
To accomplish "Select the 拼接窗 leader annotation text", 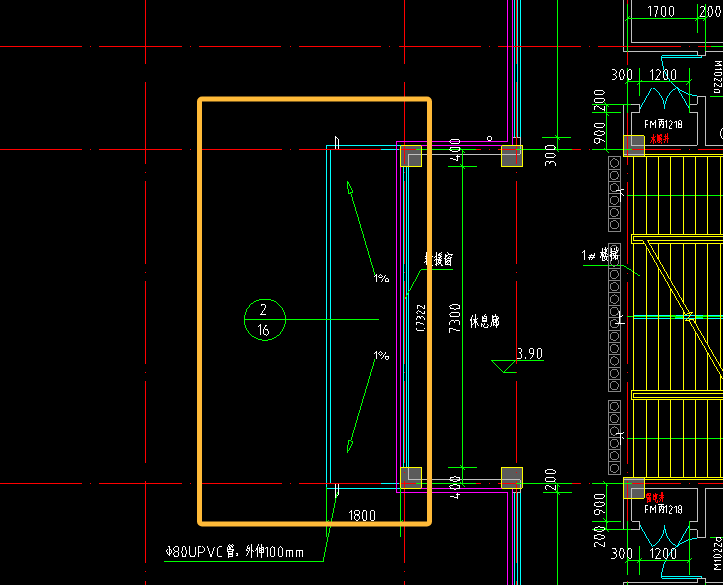I will tap(439, 260).
